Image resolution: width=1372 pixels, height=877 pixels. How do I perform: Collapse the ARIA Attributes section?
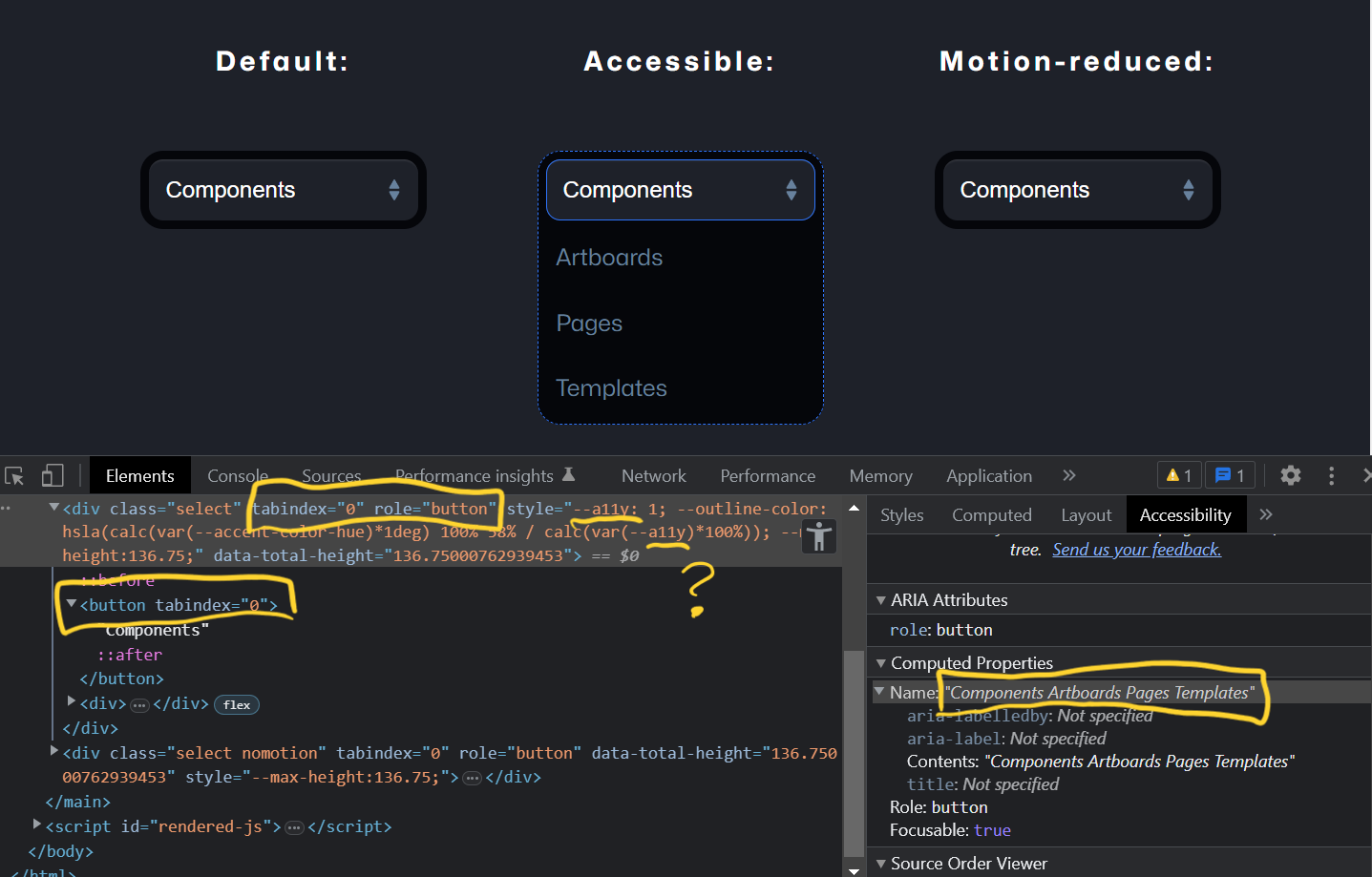[x=880, y=600]
